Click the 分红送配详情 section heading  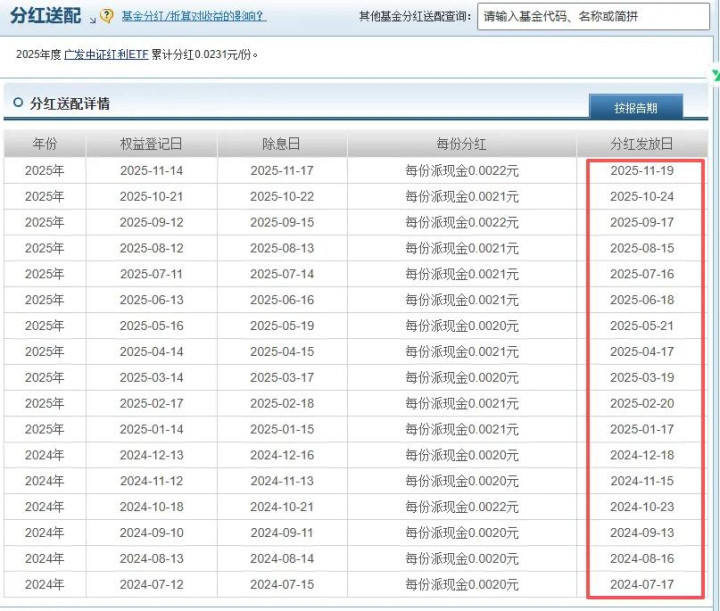(x=70, y=104)
